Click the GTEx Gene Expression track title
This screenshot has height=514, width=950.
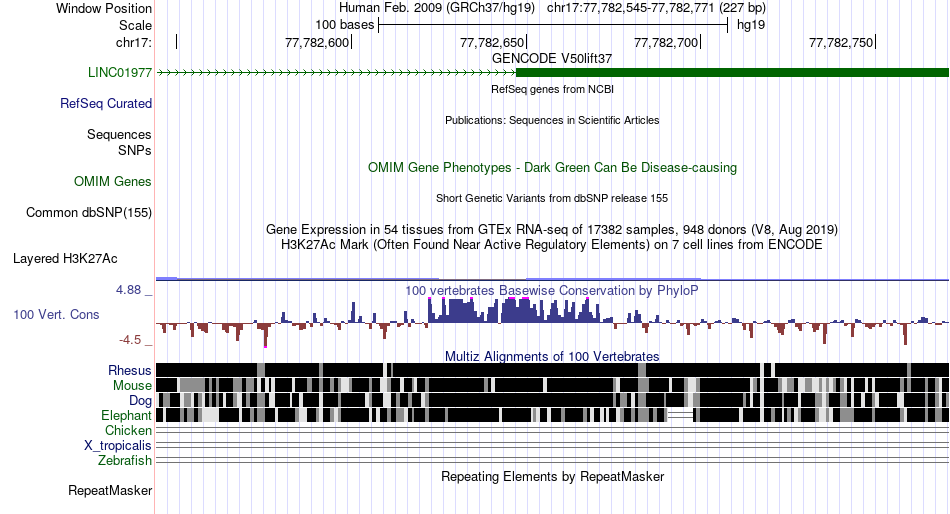(x=552, y=230)
